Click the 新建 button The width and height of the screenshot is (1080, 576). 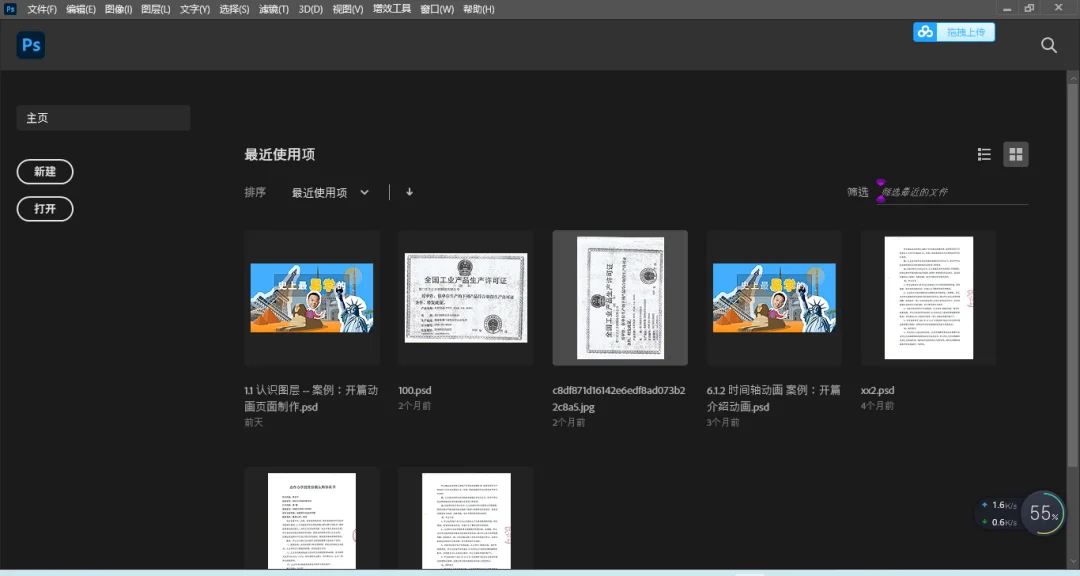45,172
